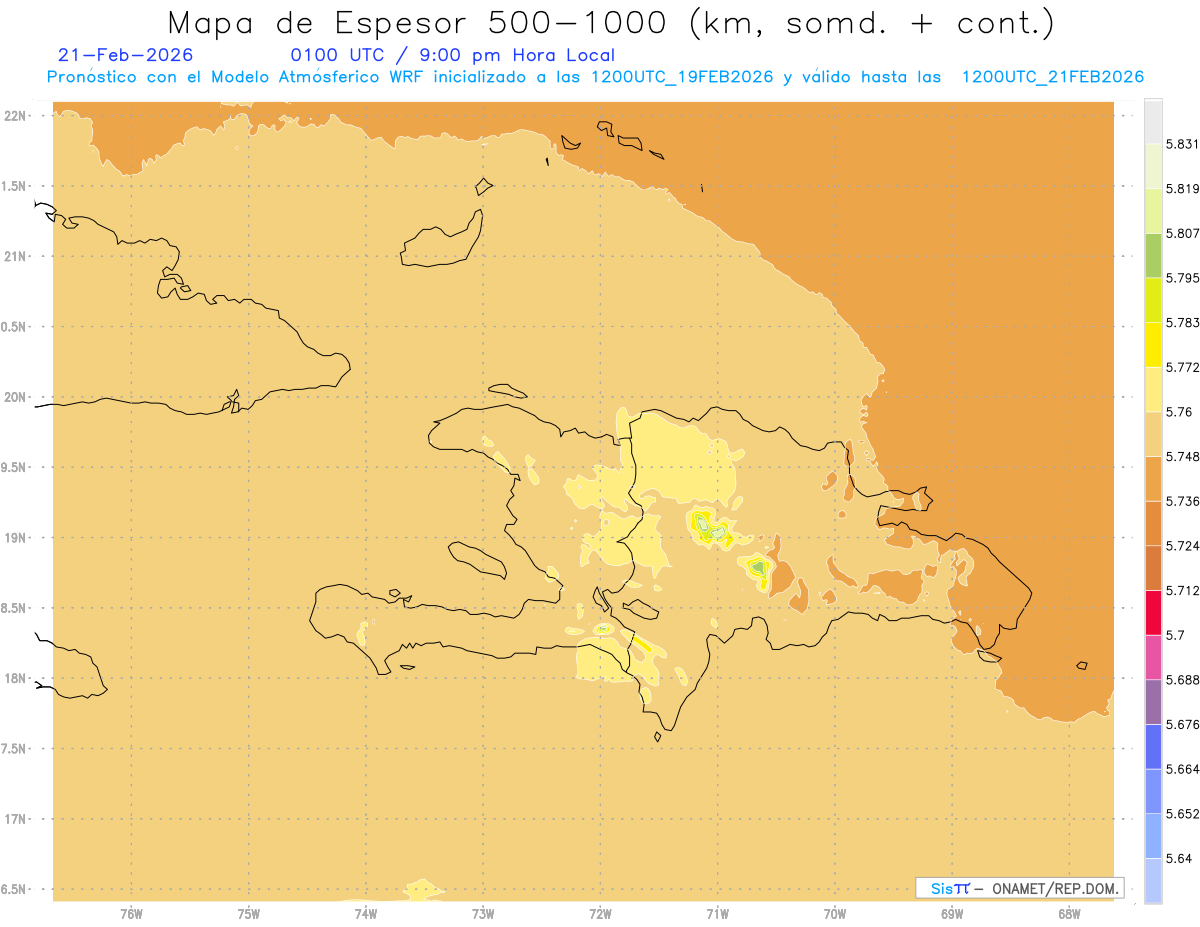The width and height of the screenshot is (1200, 927).
Task: Click the legend value "5.795"
Action: (x=1182, y=278)
